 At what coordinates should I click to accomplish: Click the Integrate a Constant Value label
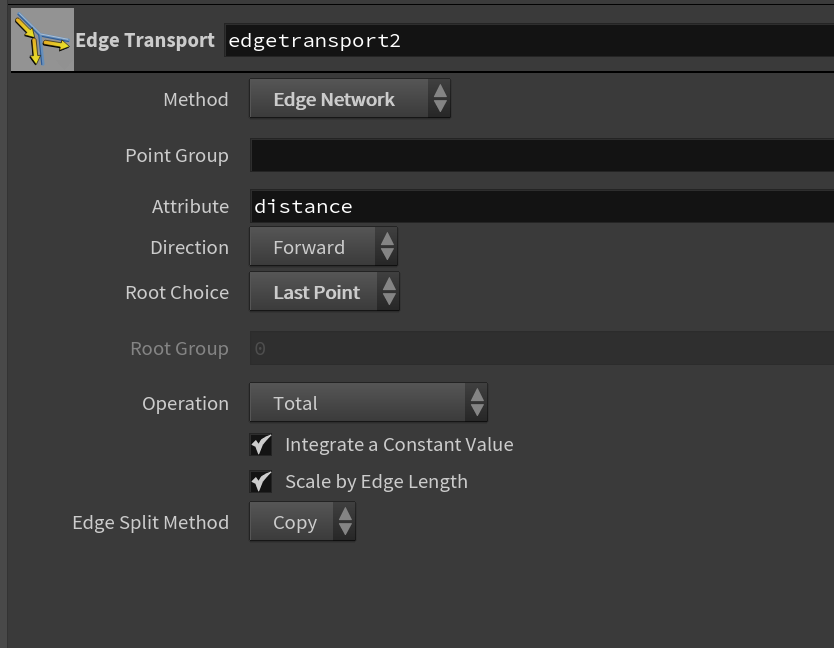click(399, 445)
